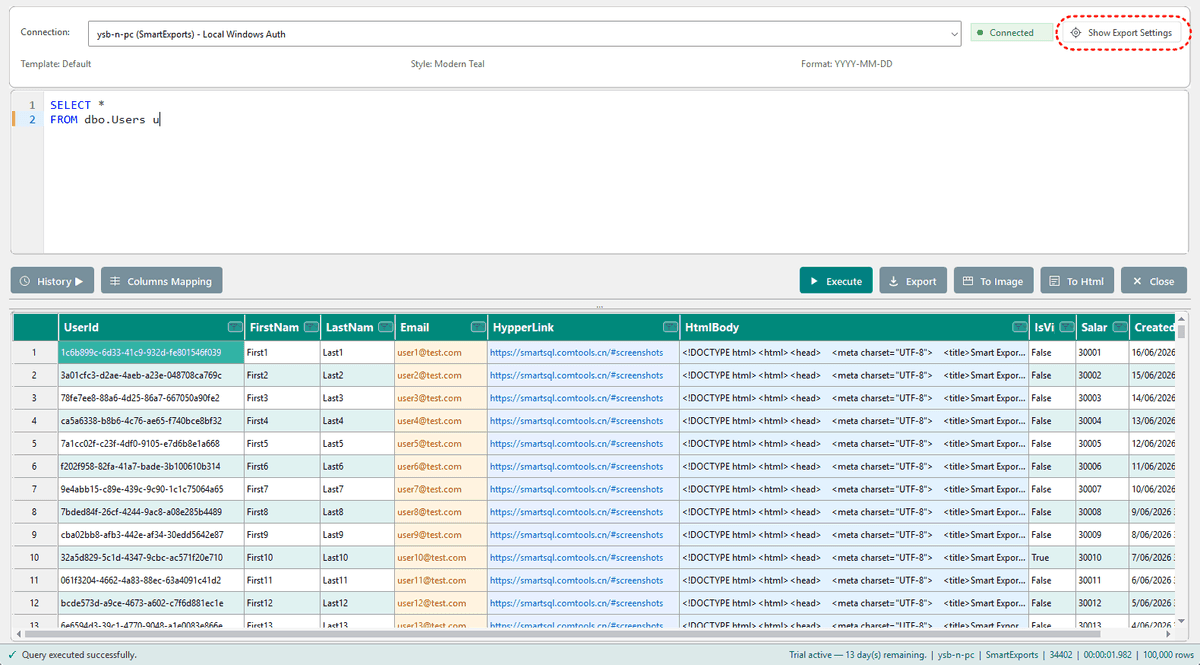Click 'Query executed successfully.' status text
This screenshot has width=1200, height=665.
[79, 655]
